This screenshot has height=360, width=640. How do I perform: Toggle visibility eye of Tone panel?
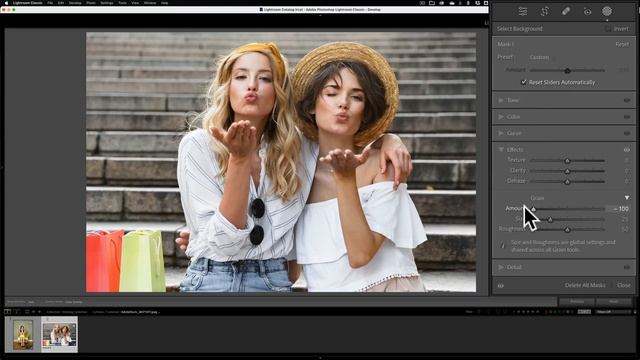(x=627, y=100)
